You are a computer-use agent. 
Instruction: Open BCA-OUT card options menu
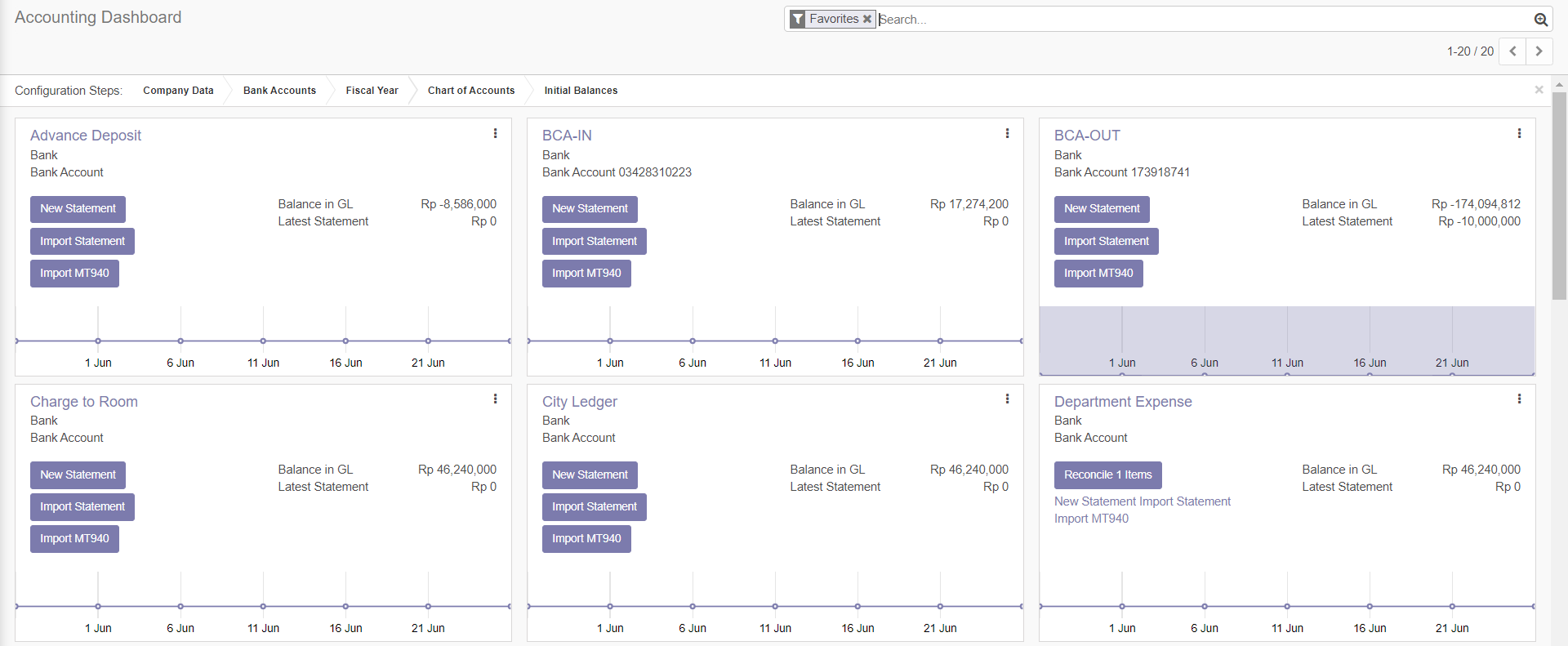1519,133
